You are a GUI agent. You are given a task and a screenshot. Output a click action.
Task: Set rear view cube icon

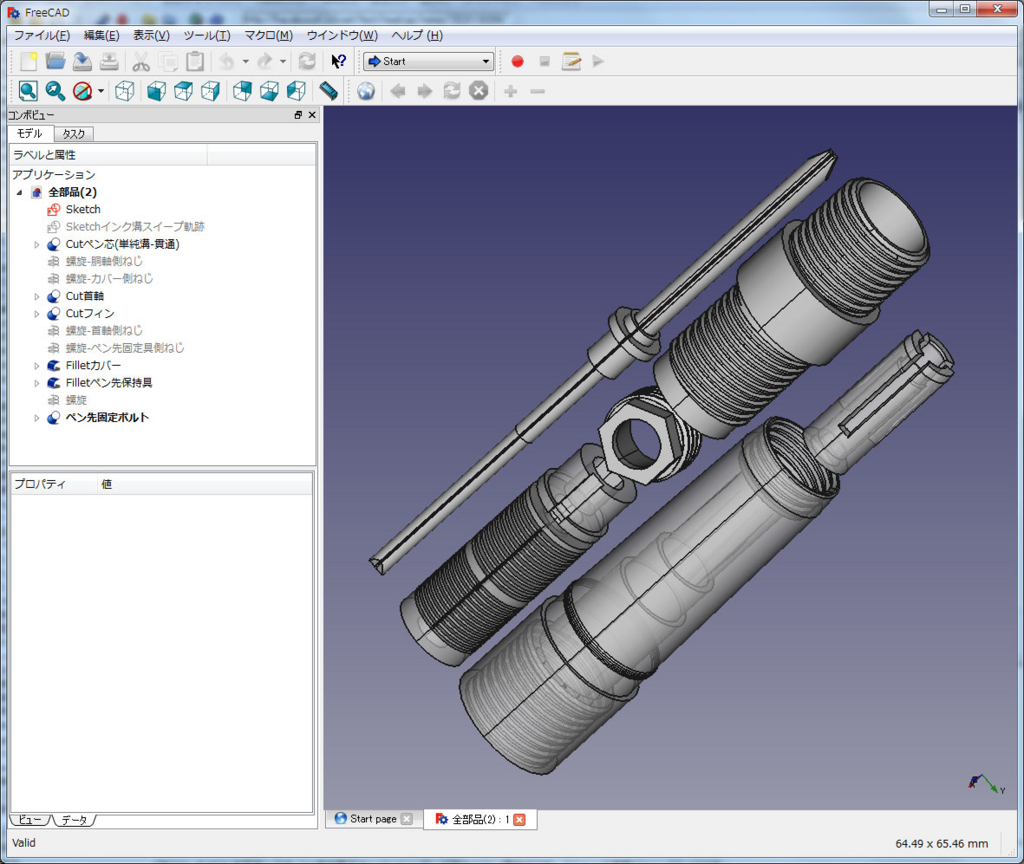pyautogui.click(x=242, y=91)
